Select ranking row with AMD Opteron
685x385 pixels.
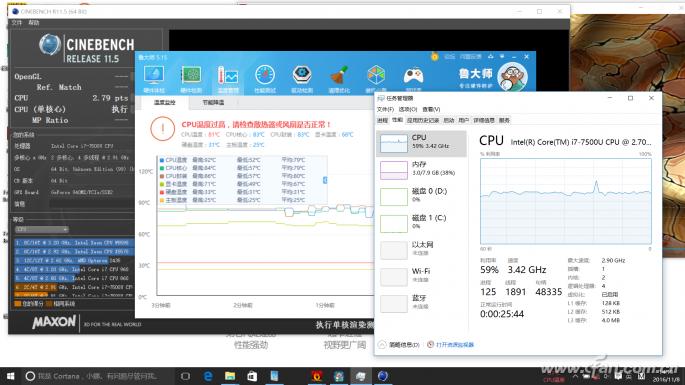(x=74, y=261)
